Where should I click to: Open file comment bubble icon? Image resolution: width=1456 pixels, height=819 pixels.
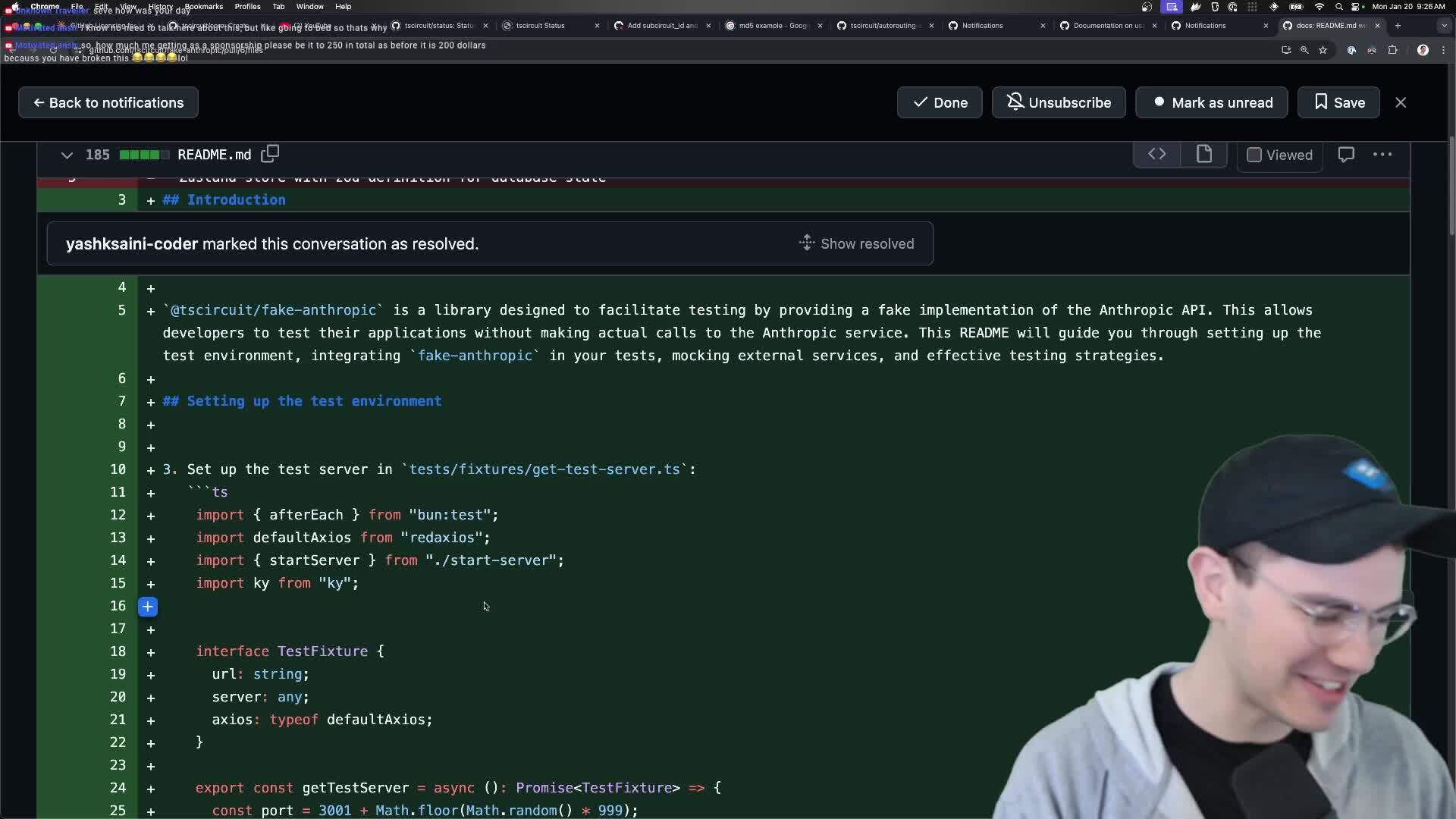click(x=1346, y=155)
